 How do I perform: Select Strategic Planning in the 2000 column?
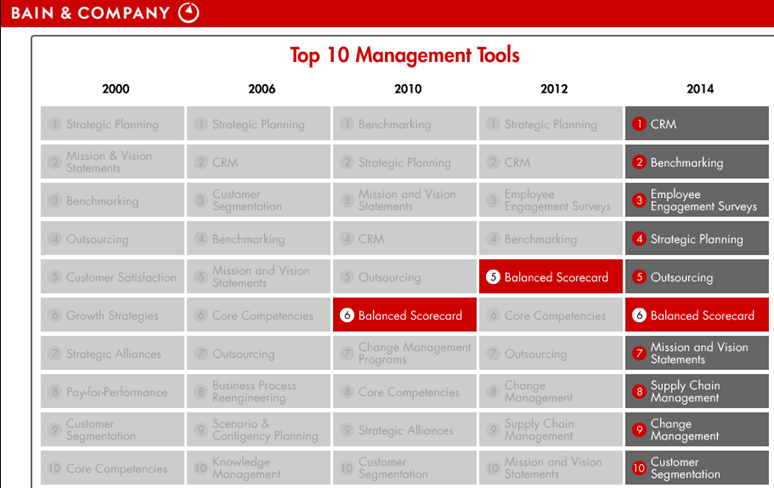click(x=113, y=123)
